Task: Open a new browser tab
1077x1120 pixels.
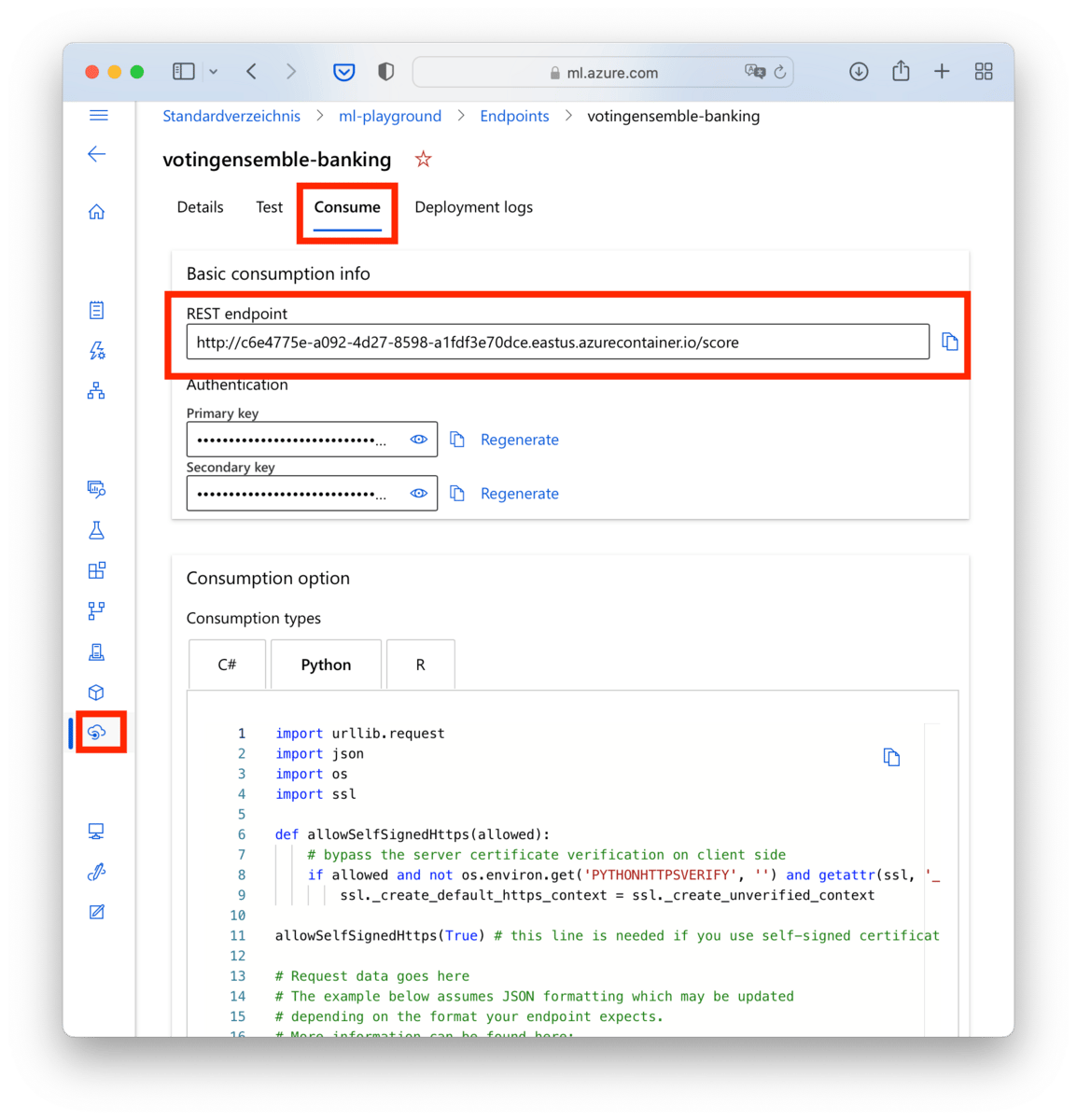Action: click(x=942, y=72)
